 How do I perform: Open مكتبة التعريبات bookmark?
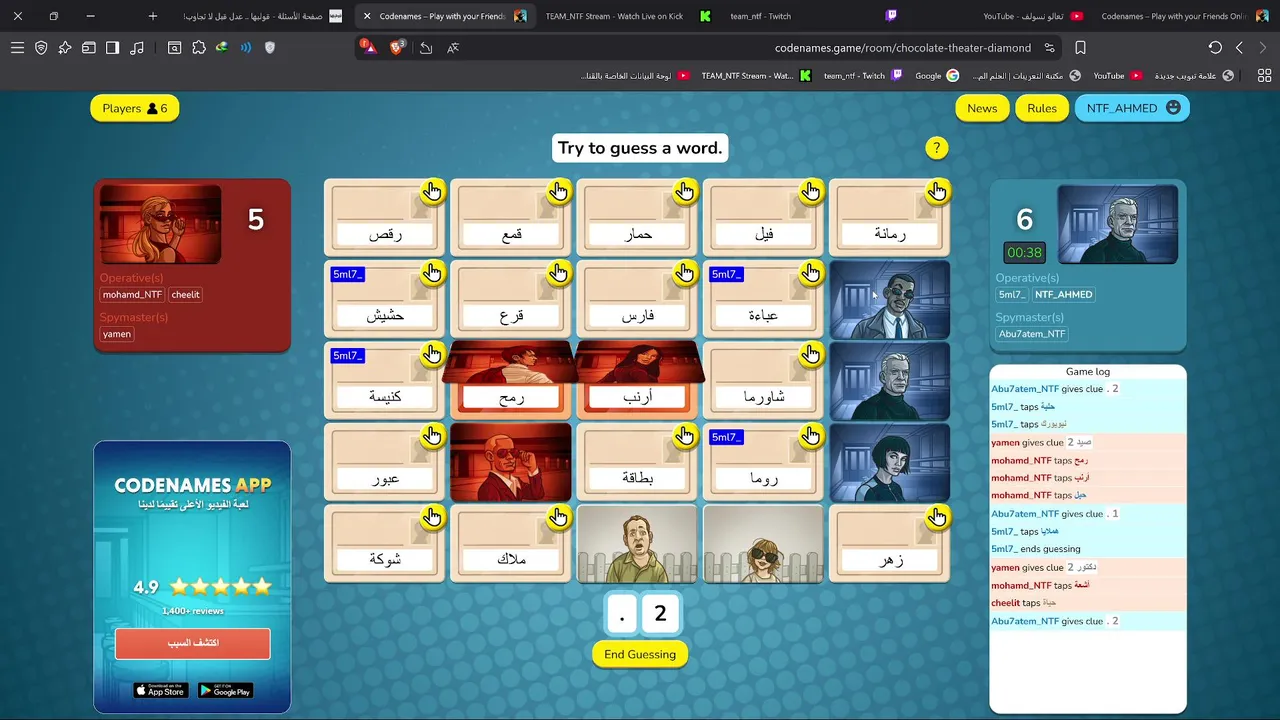1026,75
